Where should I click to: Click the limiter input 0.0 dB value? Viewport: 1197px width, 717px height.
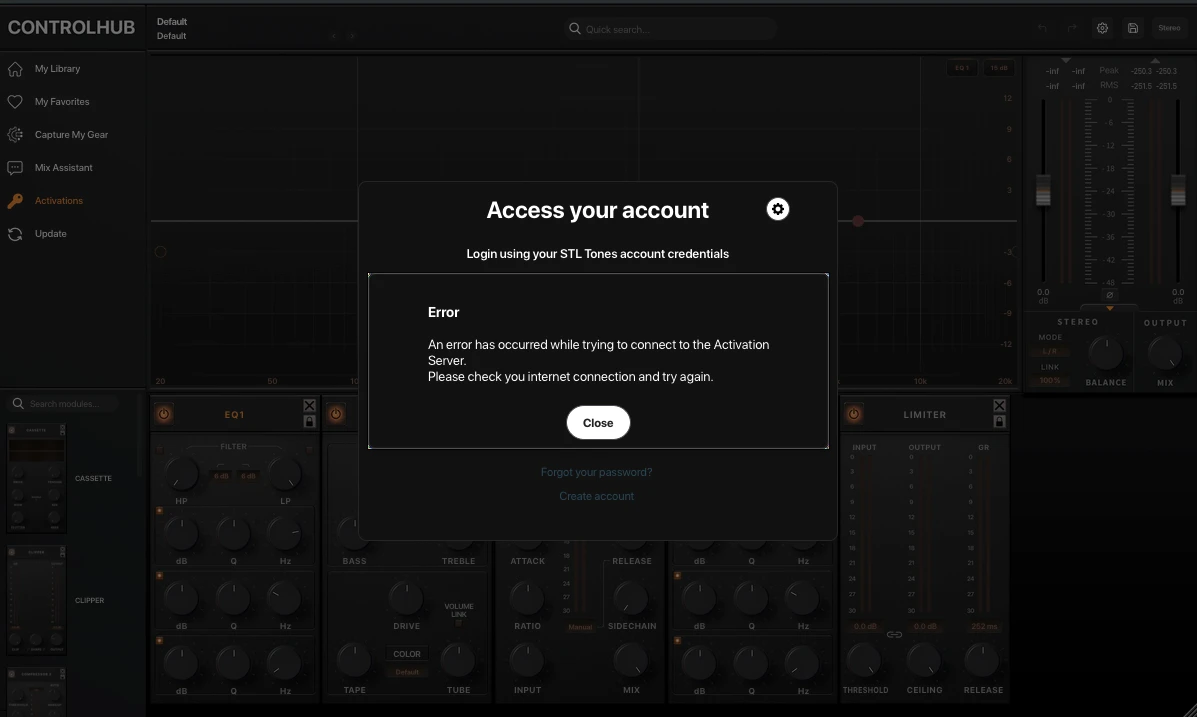click(865, 627)
